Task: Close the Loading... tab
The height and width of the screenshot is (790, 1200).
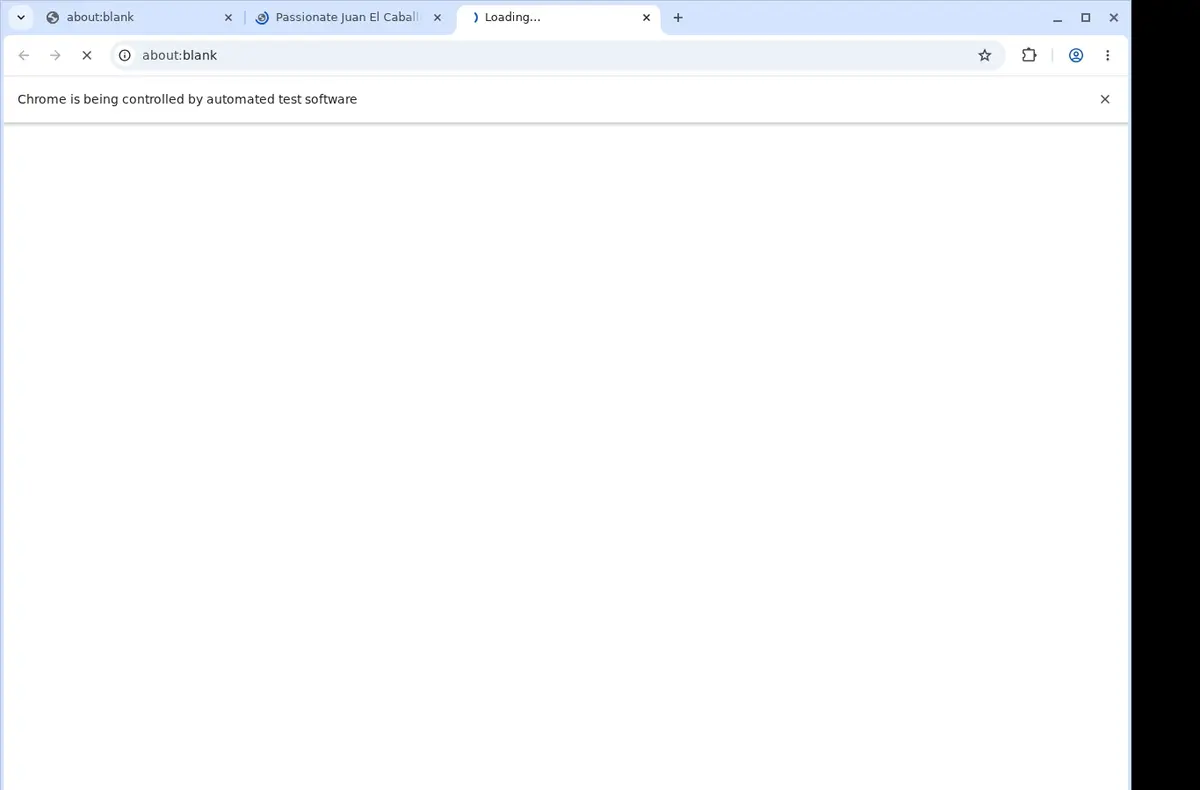Action: click(646, 17)
